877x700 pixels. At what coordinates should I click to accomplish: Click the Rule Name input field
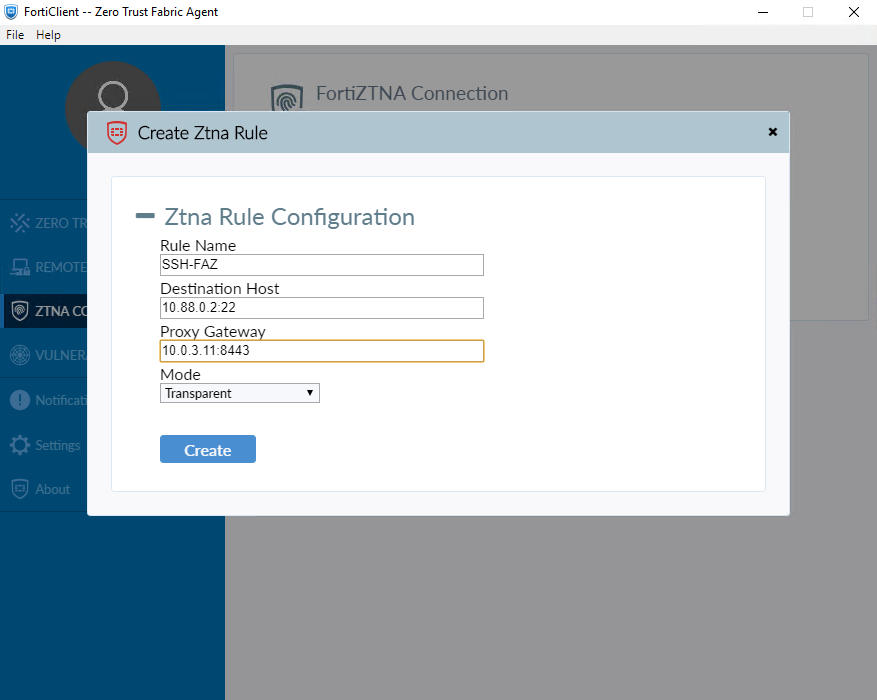(x=322, y=264)
